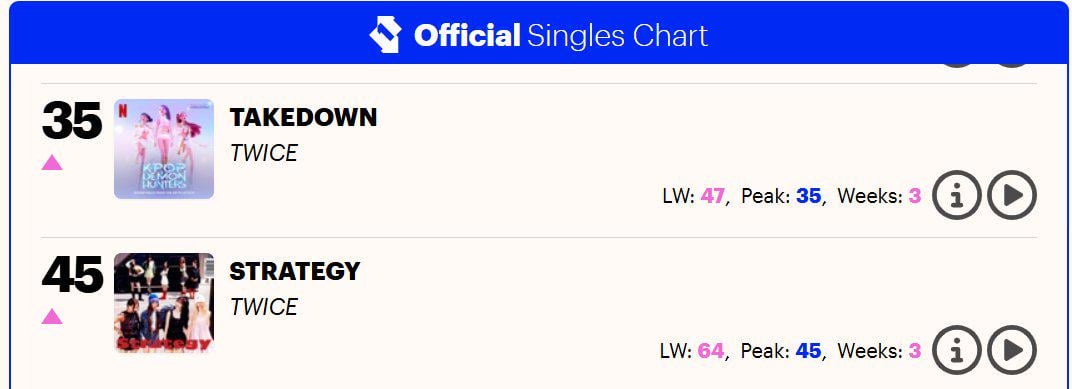Select TWICE artist name under STRATEGY
This screenshot has height=389, width=1072.
click(x=263, y=307)
